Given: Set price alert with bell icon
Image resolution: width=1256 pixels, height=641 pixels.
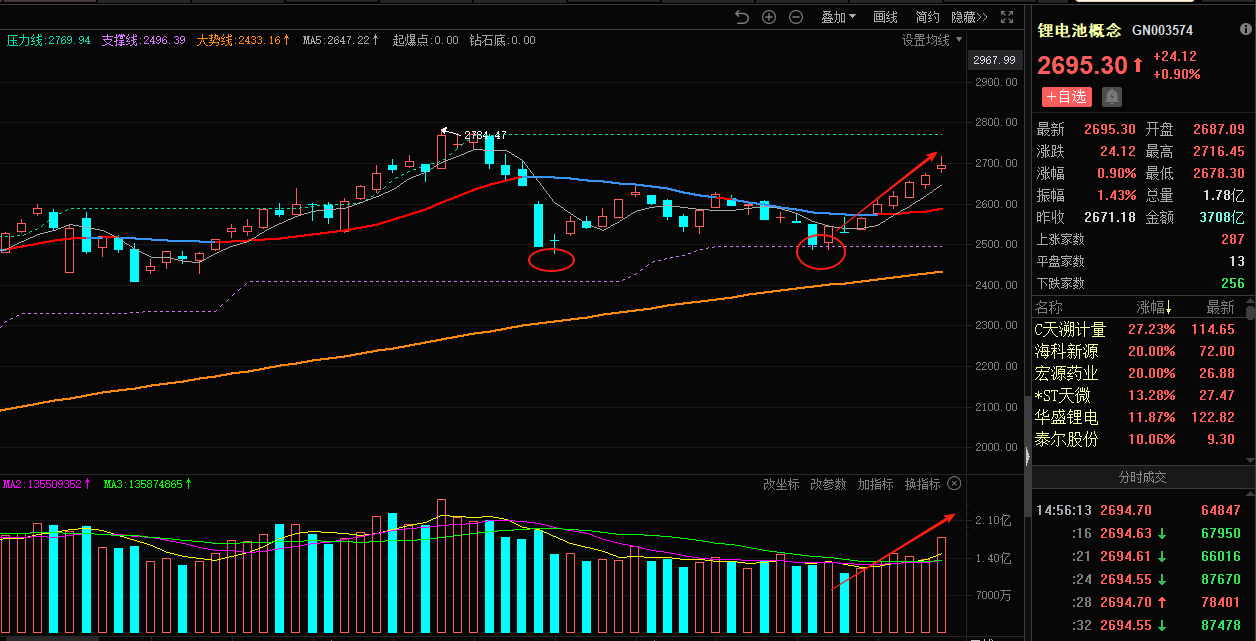Looking at the screenshot, I should [1112, 97].
